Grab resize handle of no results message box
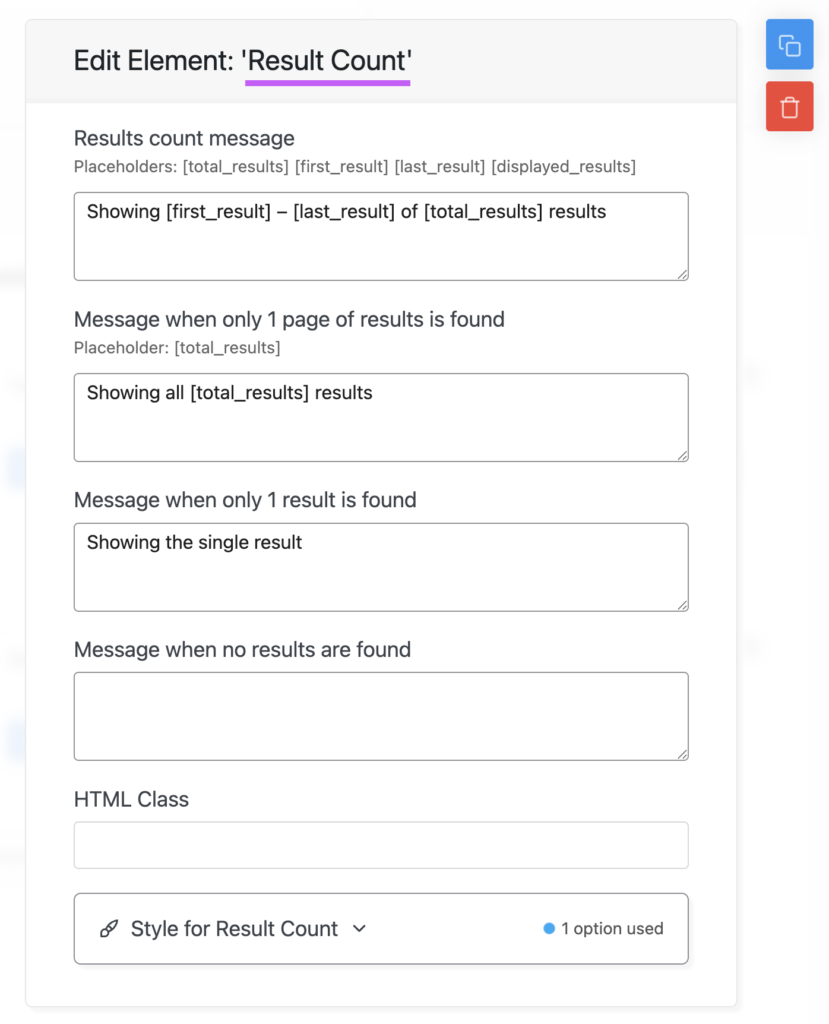The height and width of the screenshot is (1024, 829). pyautogui.click(x=682, y=754)
